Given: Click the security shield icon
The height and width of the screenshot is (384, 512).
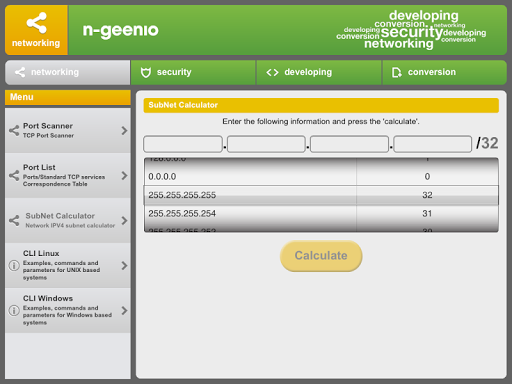Looking at the screenshot, I should coord(146,72).
